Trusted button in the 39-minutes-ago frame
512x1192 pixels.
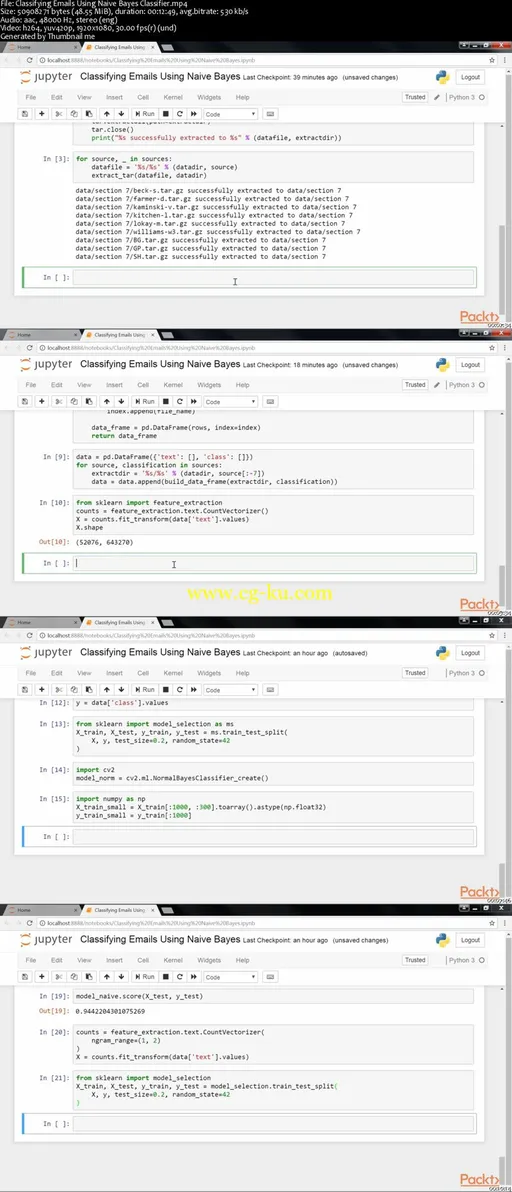415,97
